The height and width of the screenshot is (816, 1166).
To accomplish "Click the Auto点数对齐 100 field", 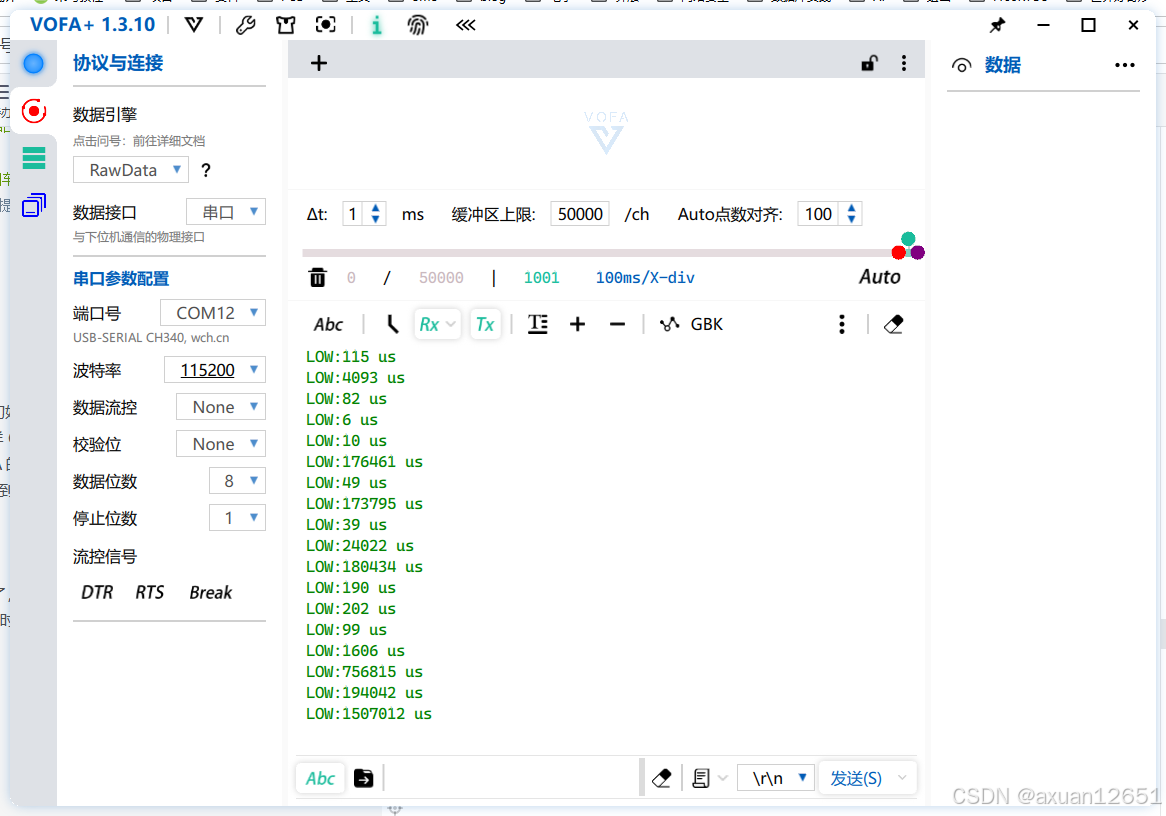I will click(818, 214).
